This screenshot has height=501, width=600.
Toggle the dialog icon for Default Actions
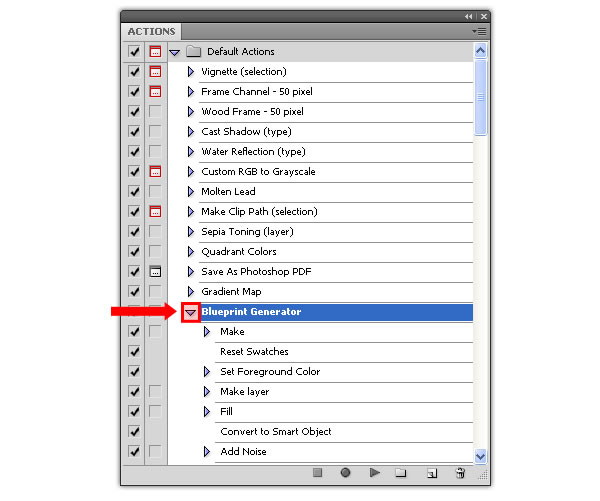point(155,52)
